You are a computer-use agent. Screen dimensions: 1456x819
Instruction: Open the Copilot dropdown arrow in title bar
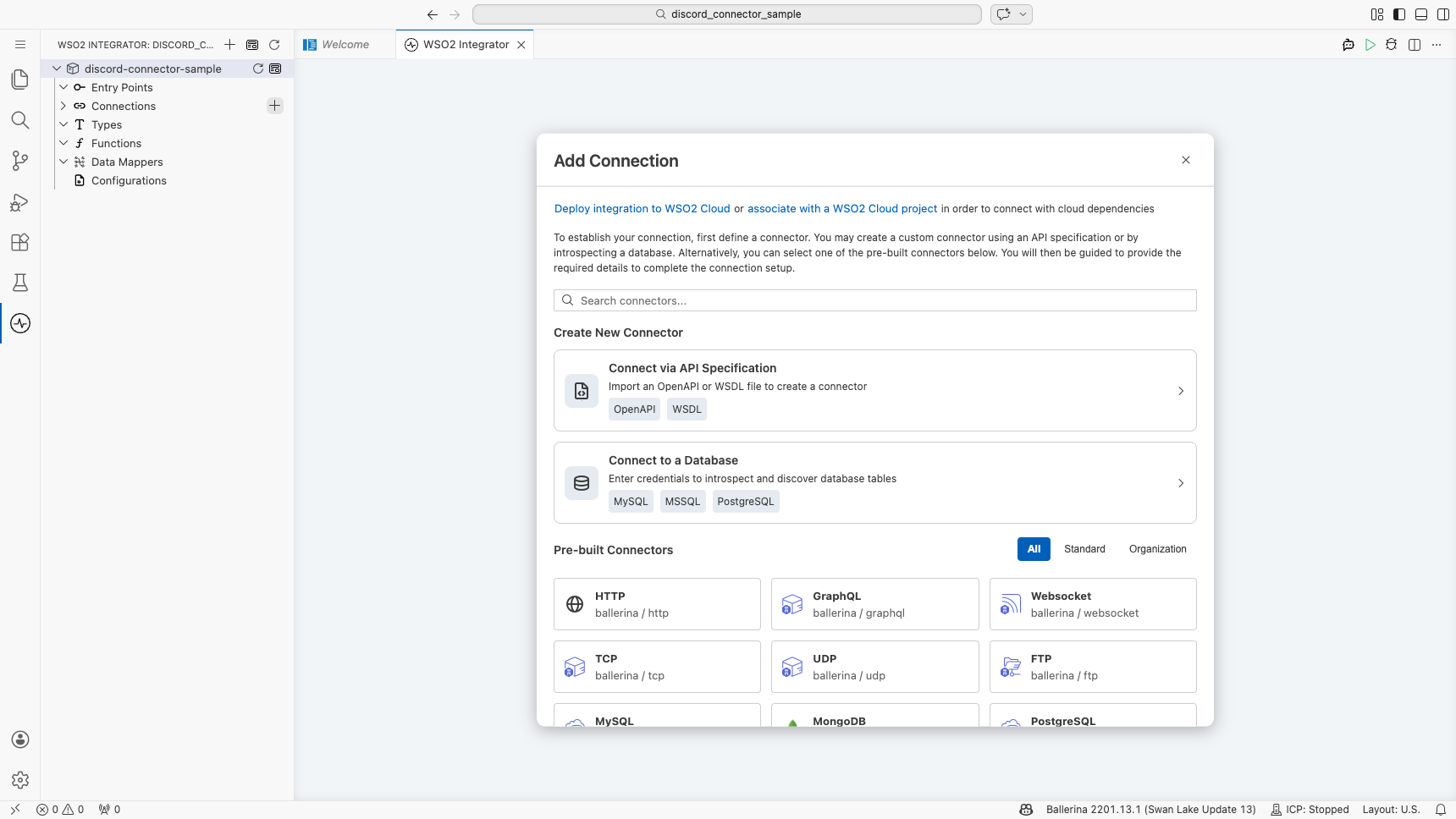[x=1023, y=14]
